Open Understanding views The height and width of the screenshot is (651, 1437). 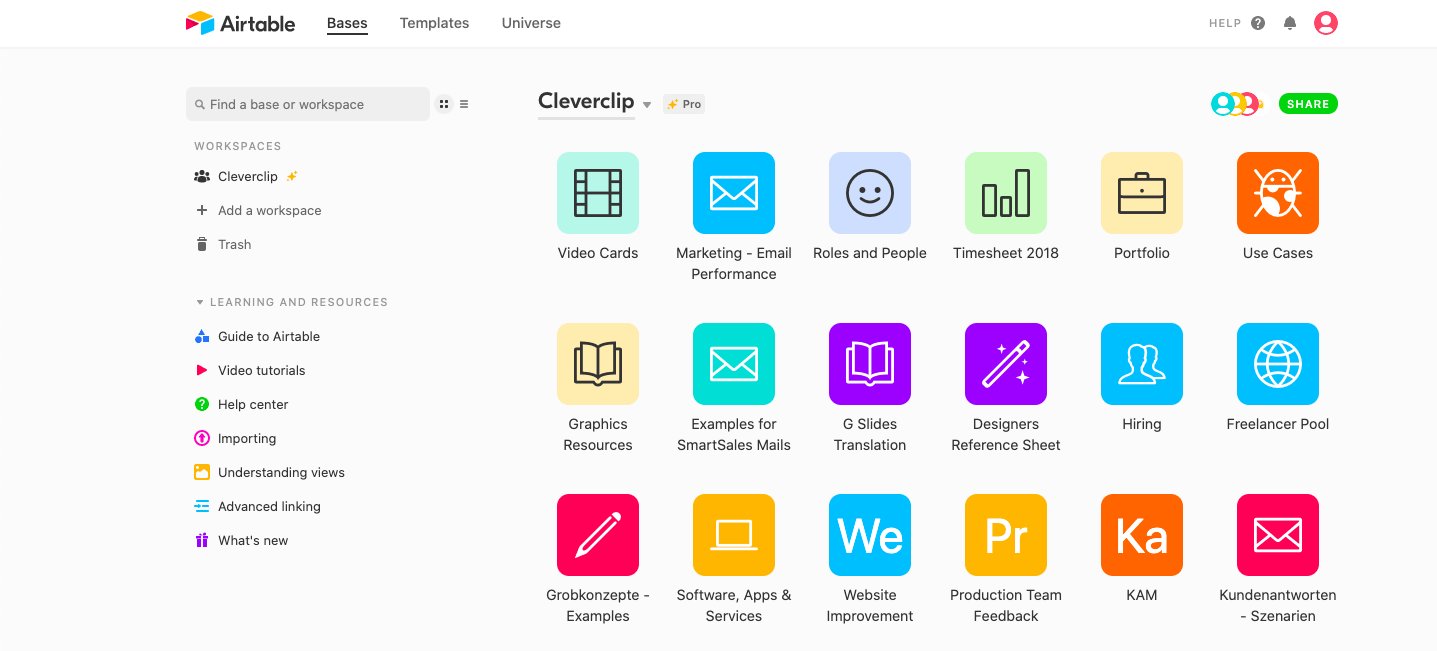click(270, 472)
